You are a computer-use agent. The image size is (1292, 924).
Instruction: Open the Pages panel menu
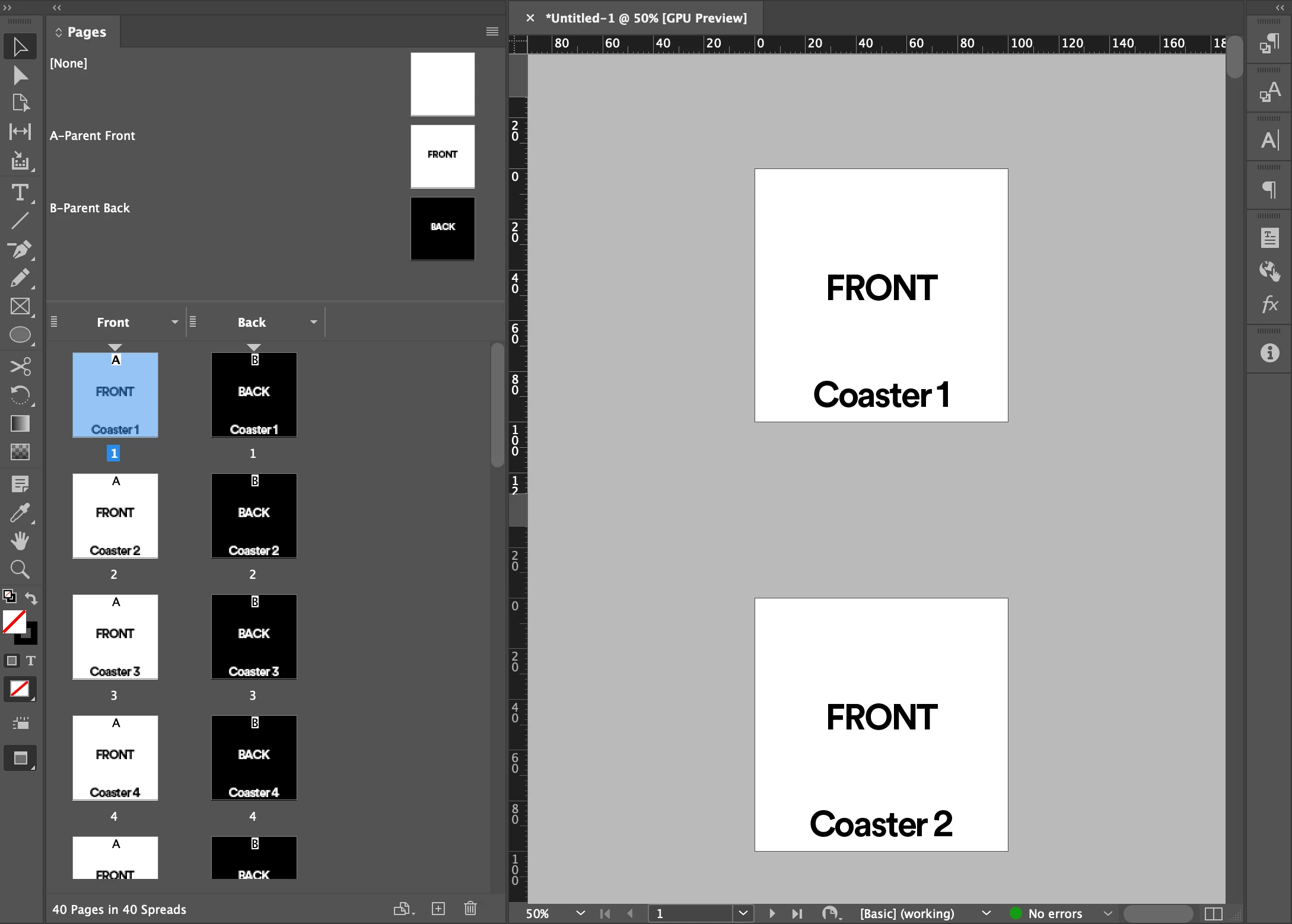pos(492,31)
